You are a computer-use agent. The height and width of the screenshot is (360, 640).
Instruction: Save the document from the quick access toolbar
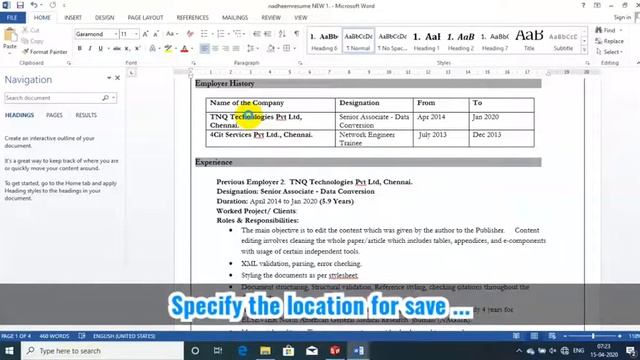[20, 5]
